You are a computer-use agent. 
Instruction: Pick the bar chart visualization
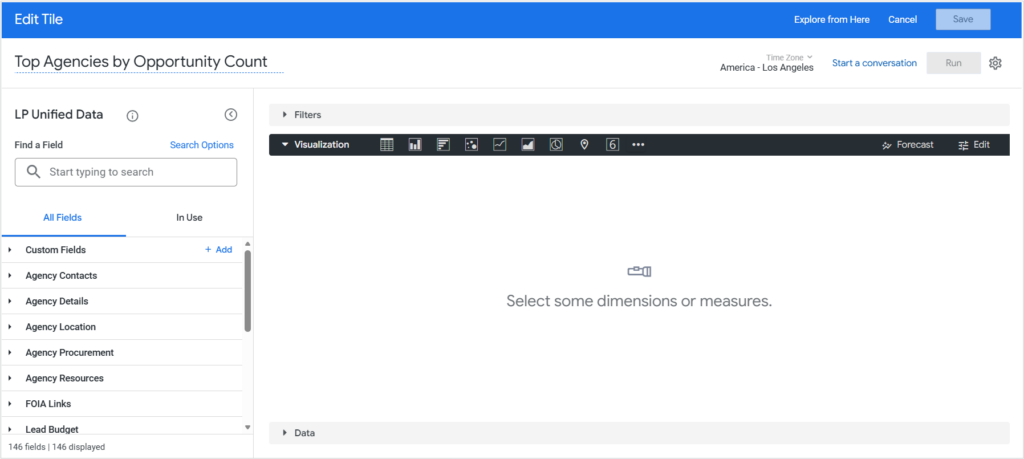[443, 145]
